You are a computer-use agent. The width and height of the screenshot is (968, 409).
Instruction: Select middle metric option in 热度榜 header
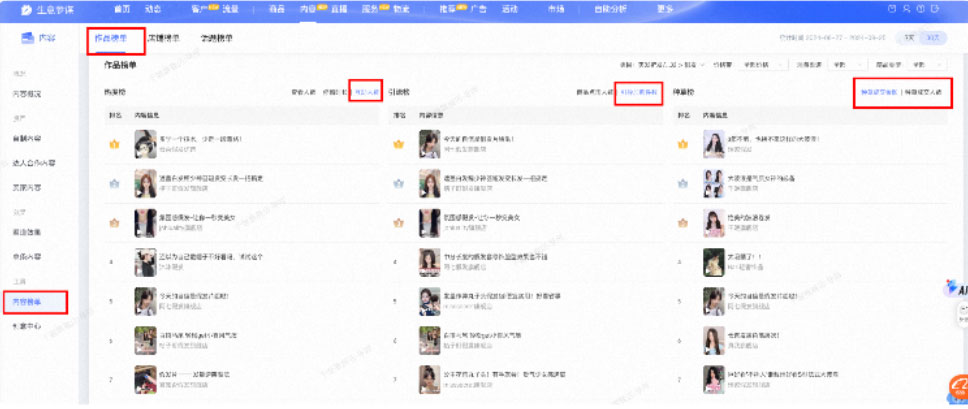click(x=336, y=92)
